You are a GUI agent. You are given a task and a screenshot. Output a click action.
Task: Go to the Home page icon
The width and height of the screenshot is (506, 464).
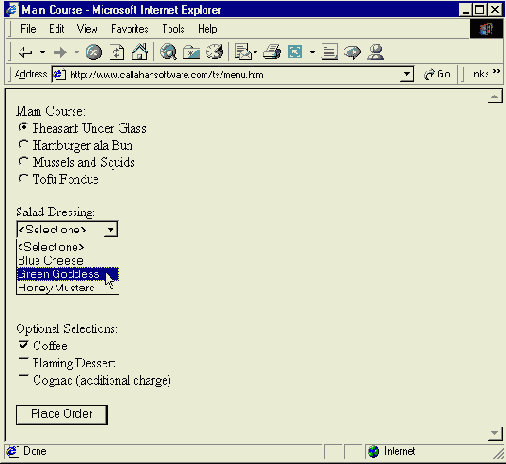pos(140,52)
